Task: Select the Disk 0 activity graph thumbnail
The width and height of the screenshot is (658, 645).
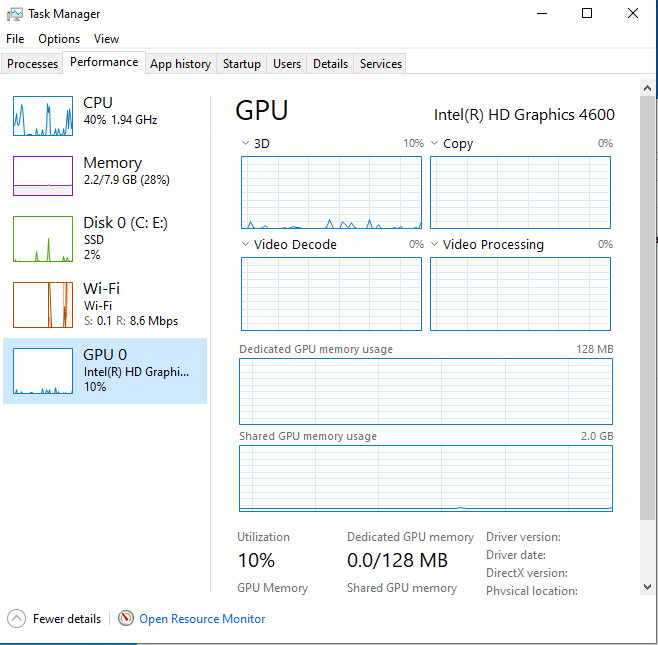Action: click(x=43, y=239)
